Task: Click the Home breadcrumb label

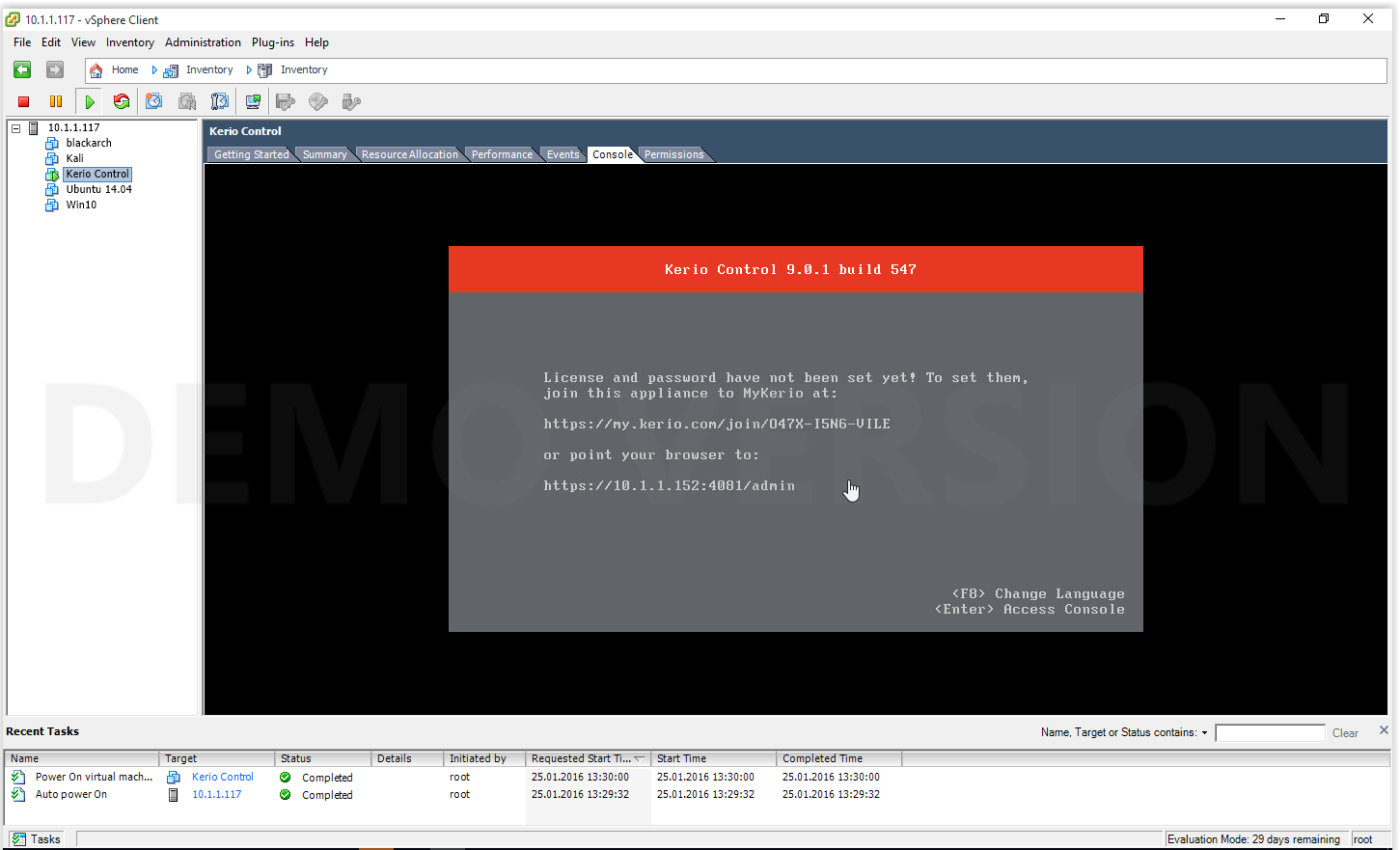Action: (x=124, y=69)
